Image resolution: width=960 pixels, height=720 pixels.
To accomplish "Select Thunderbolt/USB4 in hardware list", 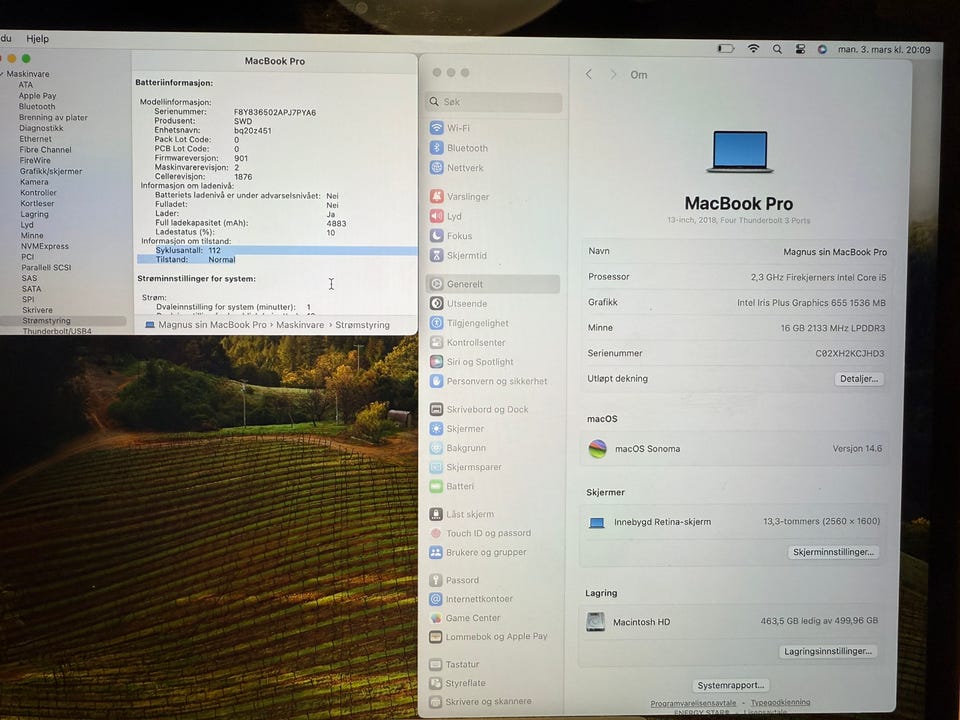I will coord(57,331).
